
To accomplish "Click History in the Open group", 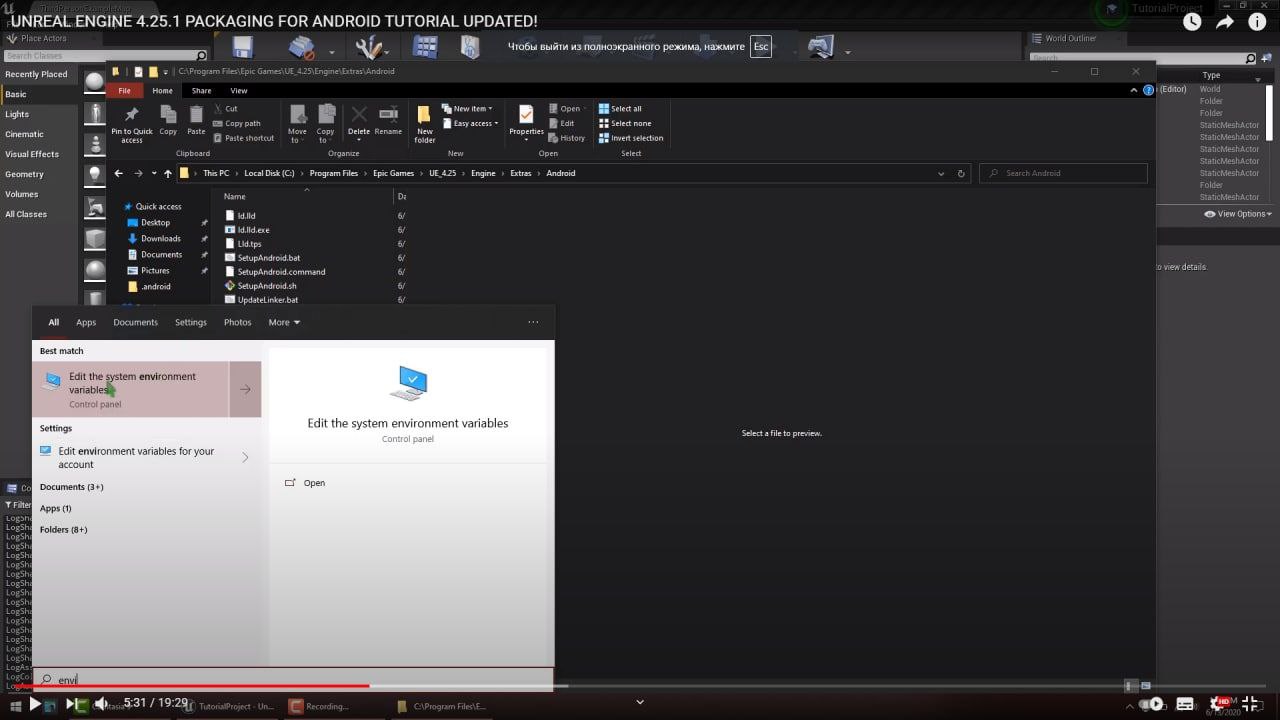I will tap(567, 138).
